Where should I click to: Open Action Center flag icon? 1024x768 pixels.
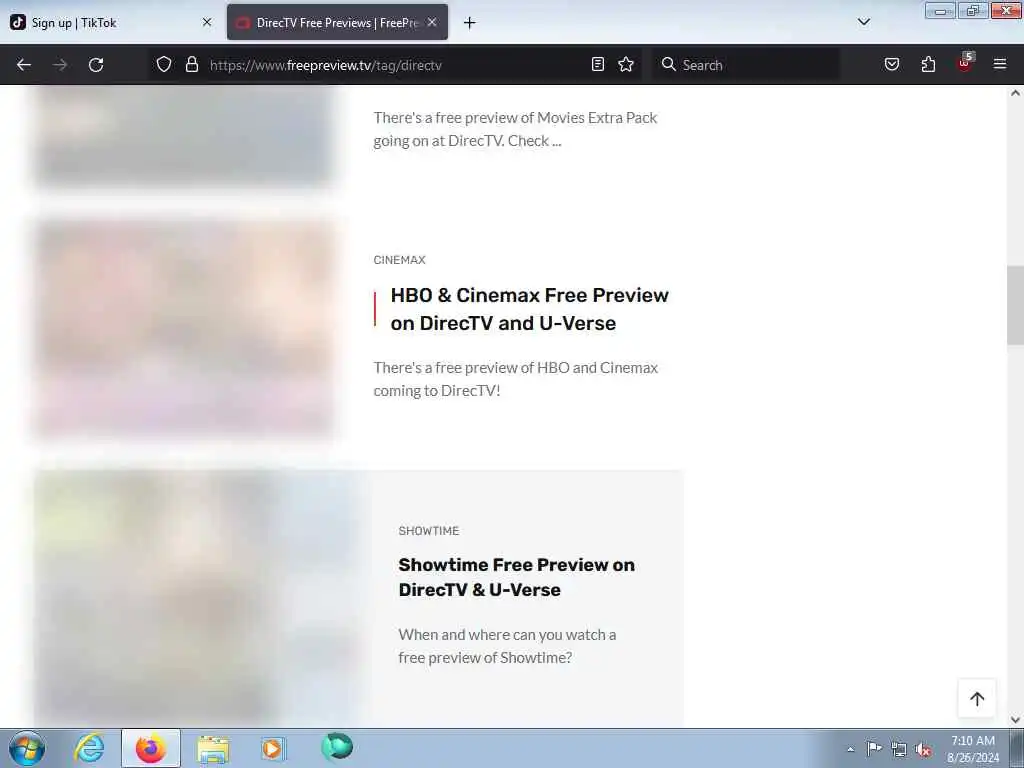[874, 748]
